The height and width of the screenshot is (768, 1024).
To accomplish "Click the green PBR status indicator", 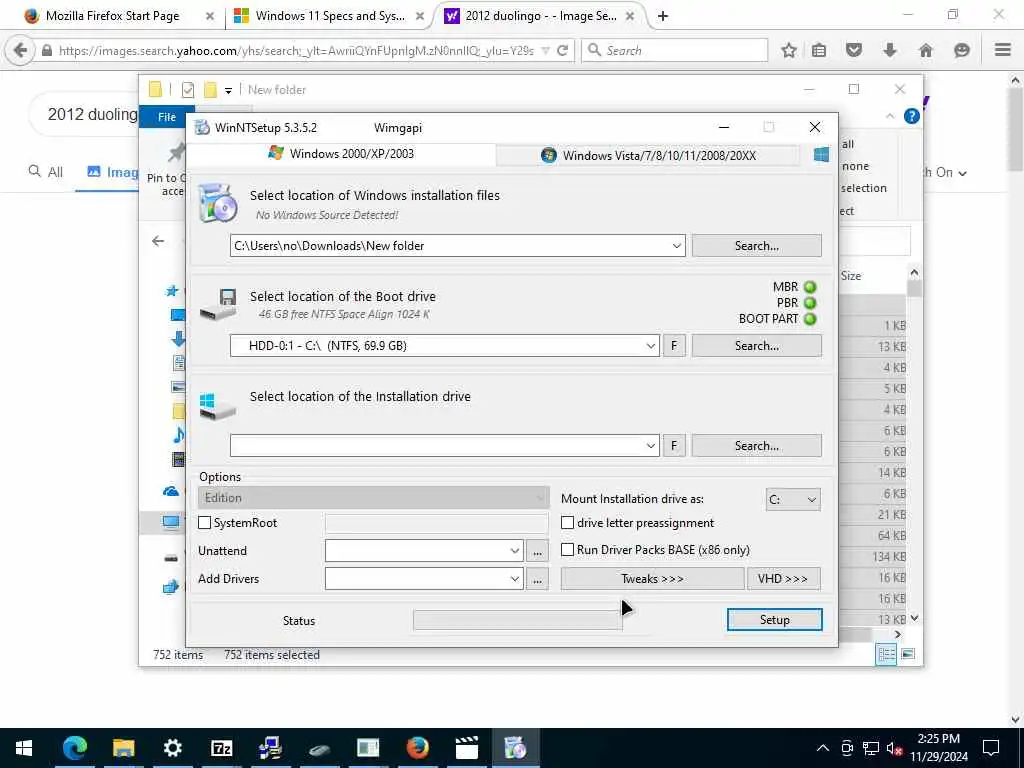I will click(x=810, y=303).
